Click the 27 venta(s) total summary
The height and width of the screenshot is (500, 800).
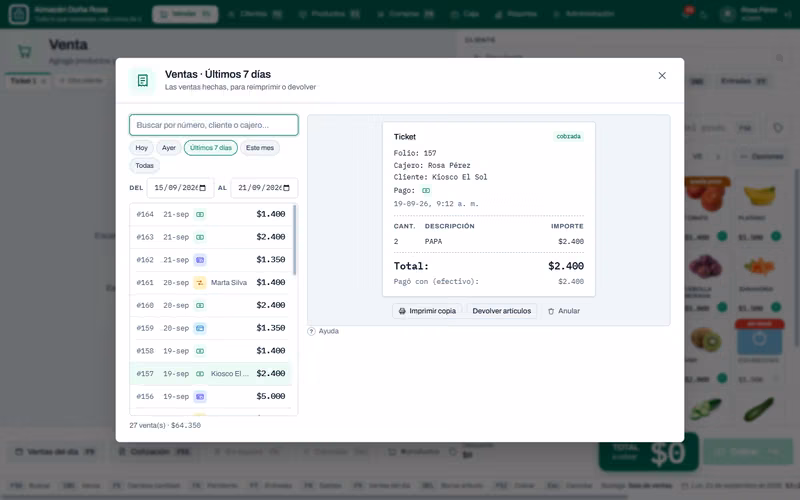[x=165, y=425]
